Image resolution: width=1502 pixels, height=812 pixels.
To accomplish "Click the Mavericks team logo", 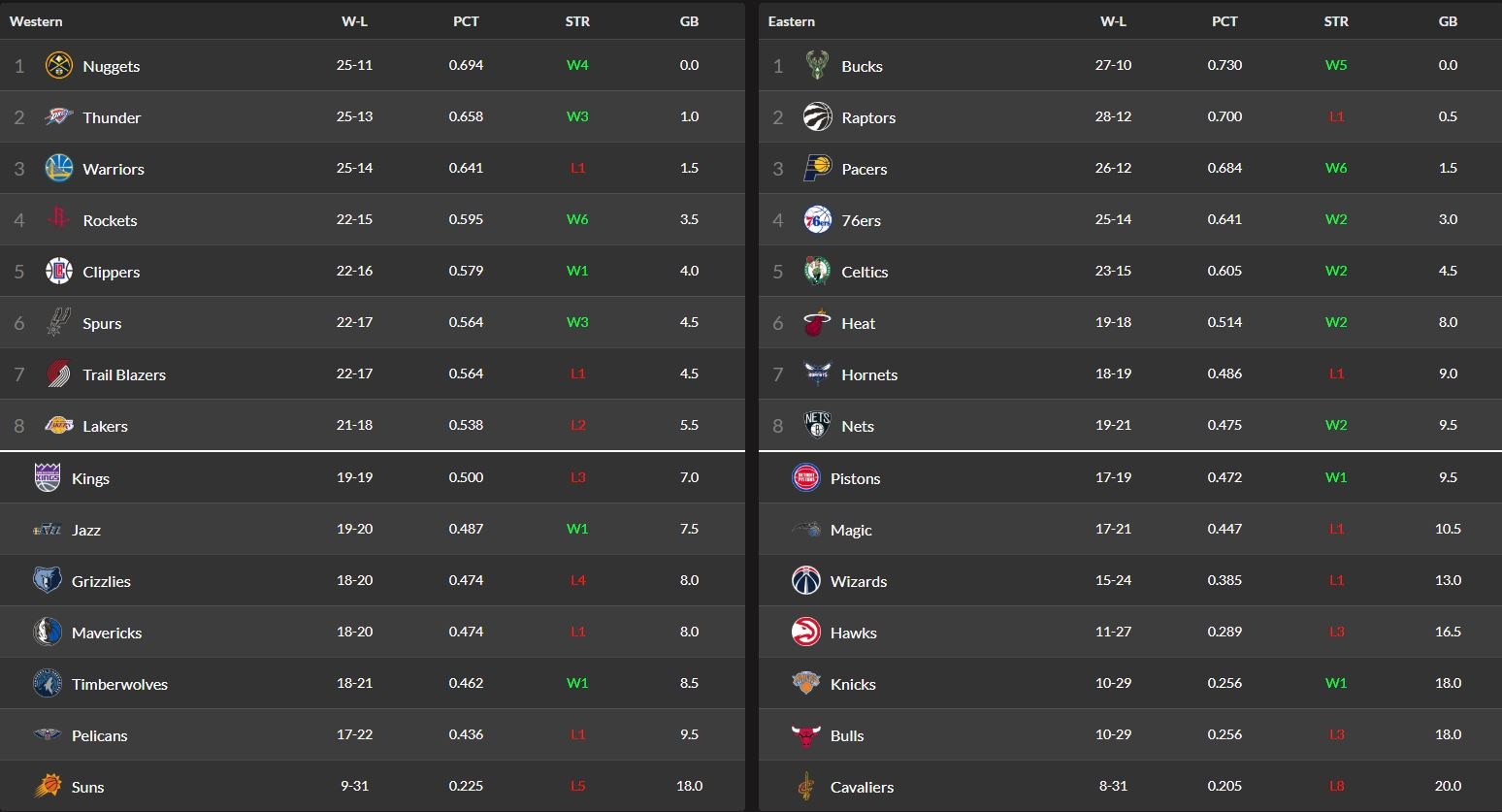I will tap(48, 633).
